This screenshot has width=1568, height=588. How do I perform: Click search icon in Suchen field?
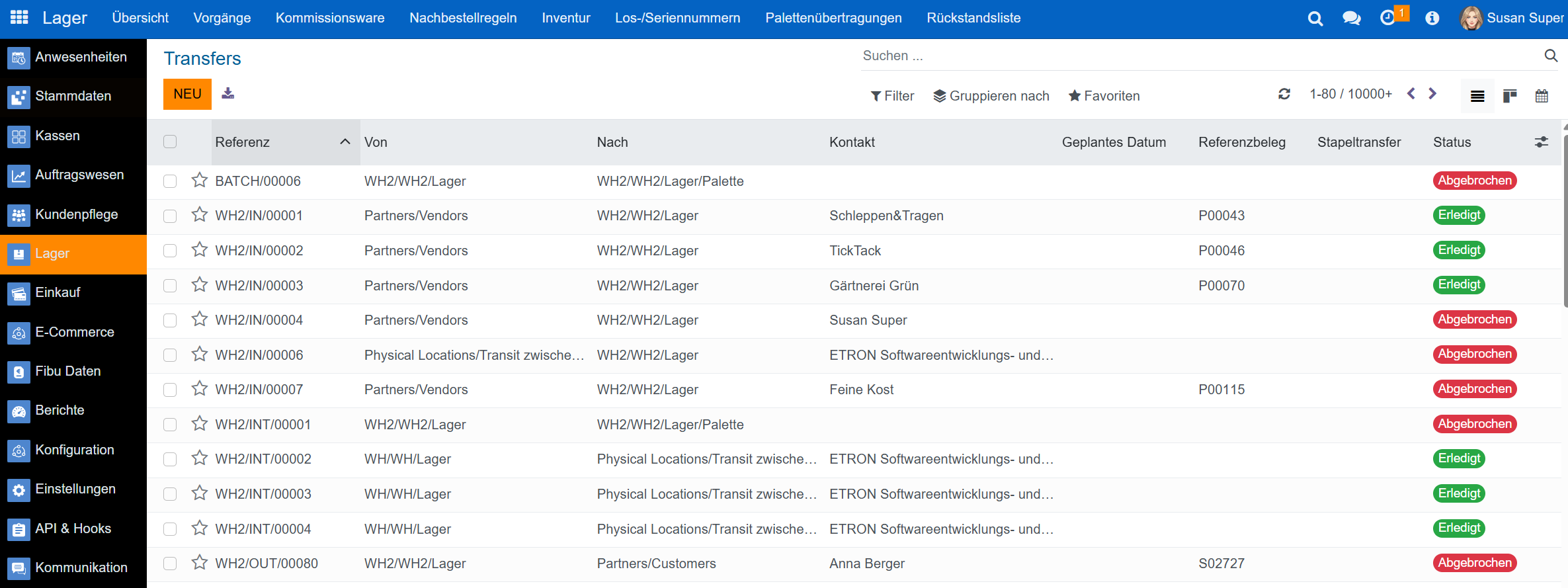[1551, 56]
